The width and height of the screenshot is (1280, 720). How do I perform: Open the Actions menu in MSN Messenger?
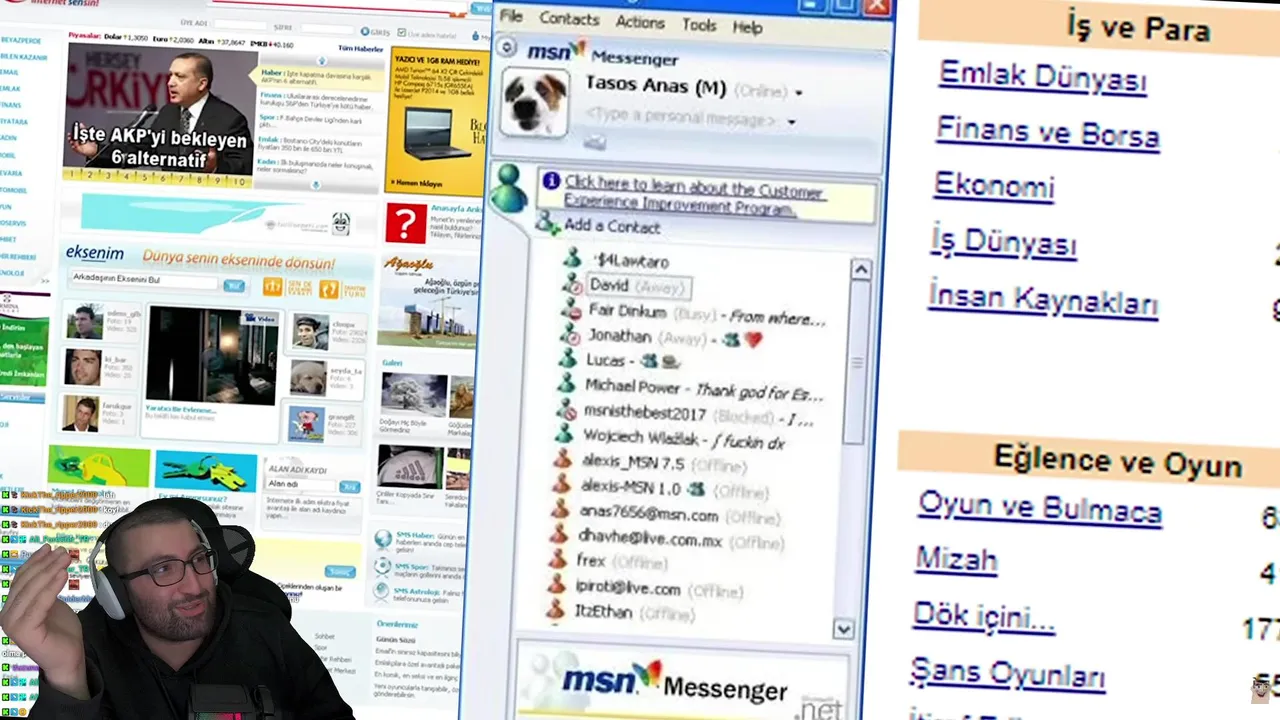pos(640,22)
